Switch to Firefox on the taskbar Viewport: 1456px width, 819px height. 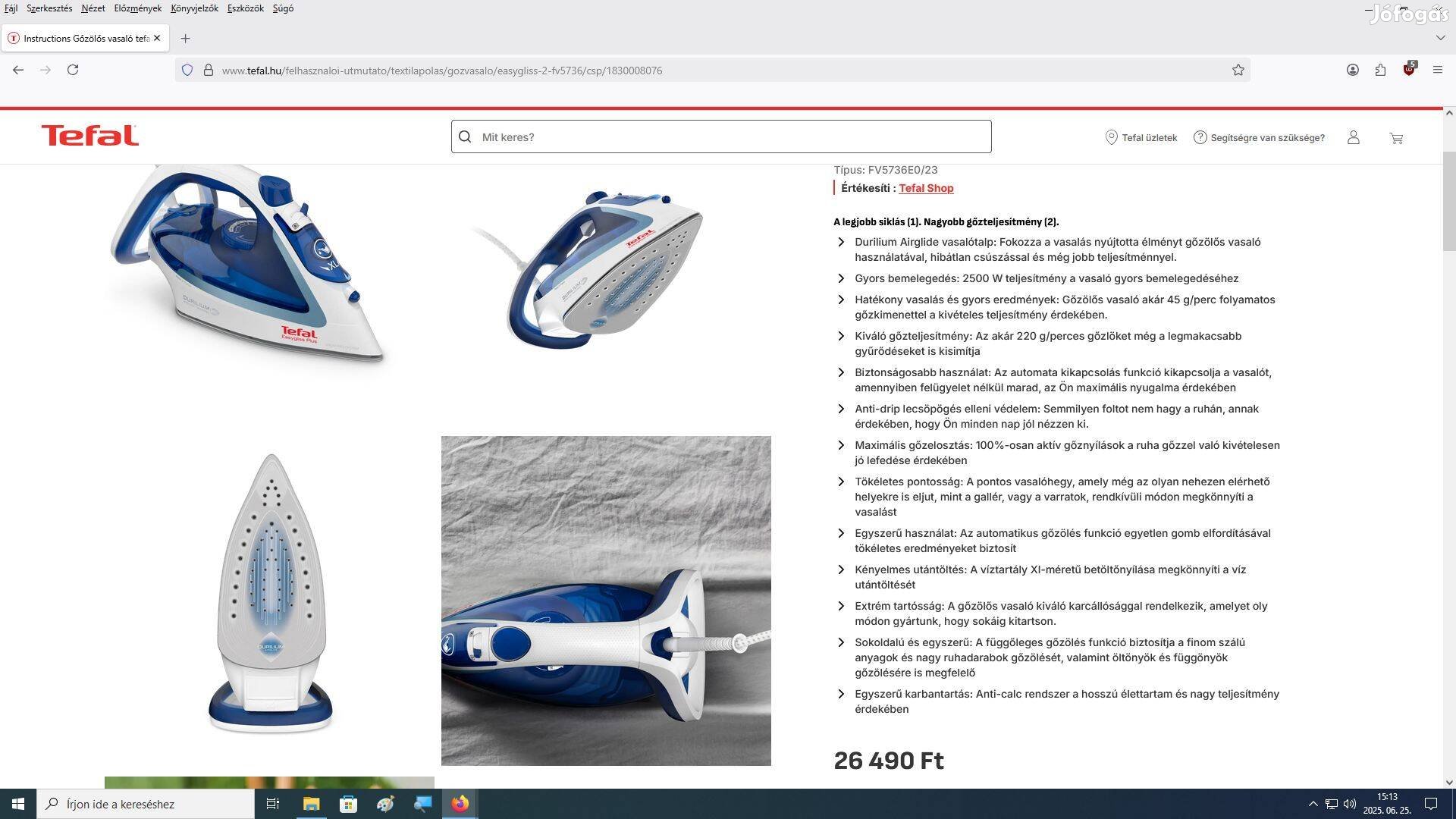pyautogui.click(x=460, y=804)
